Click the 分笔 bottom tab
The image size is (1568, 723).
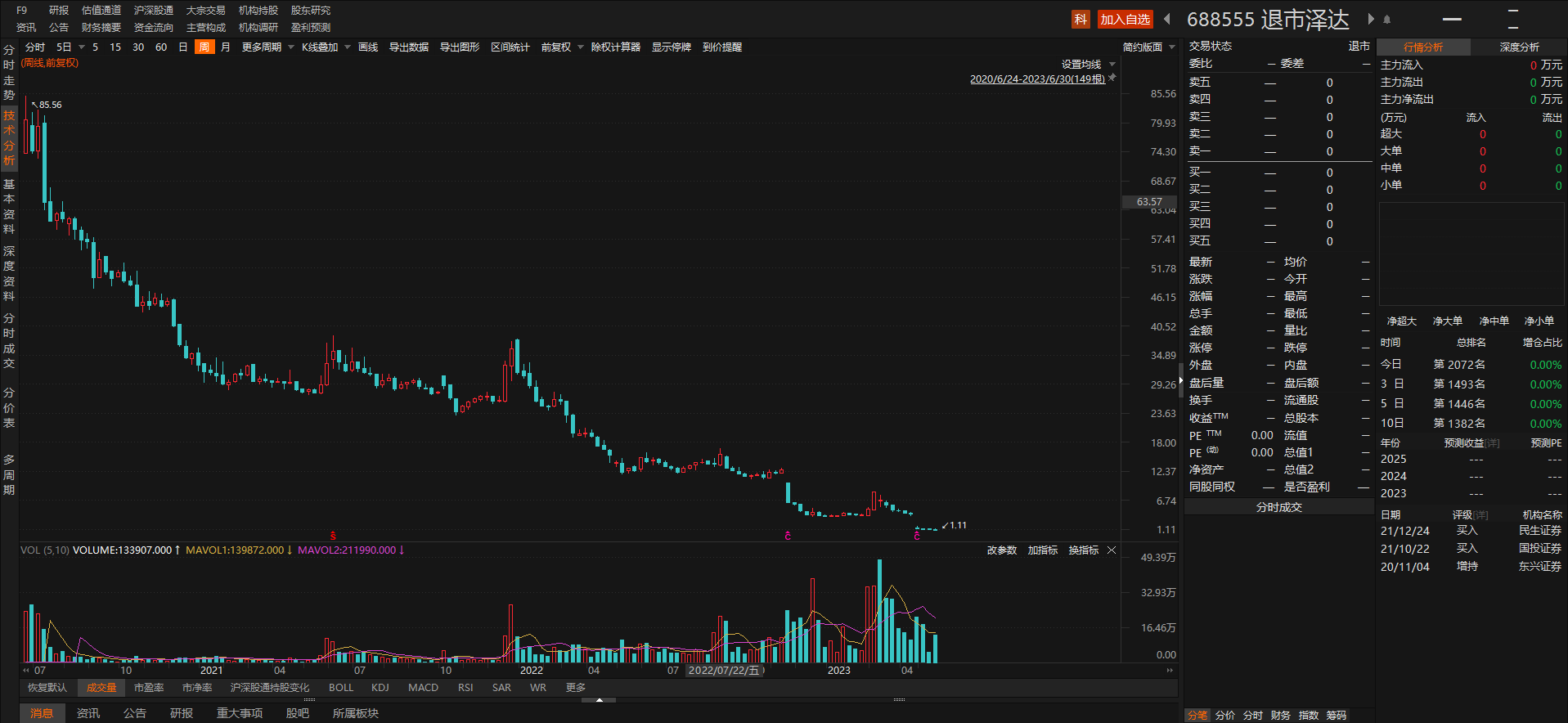[x=1197, y=716]
